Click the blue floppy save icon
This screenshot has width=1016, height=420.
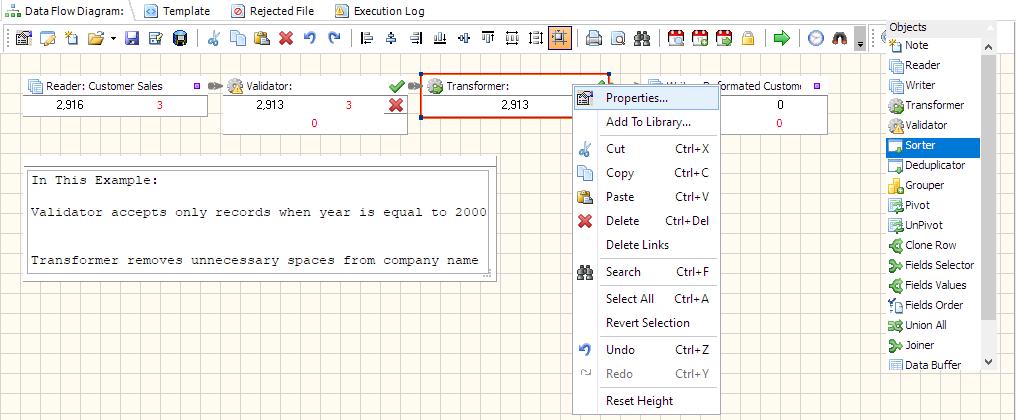tap(132, 39)
